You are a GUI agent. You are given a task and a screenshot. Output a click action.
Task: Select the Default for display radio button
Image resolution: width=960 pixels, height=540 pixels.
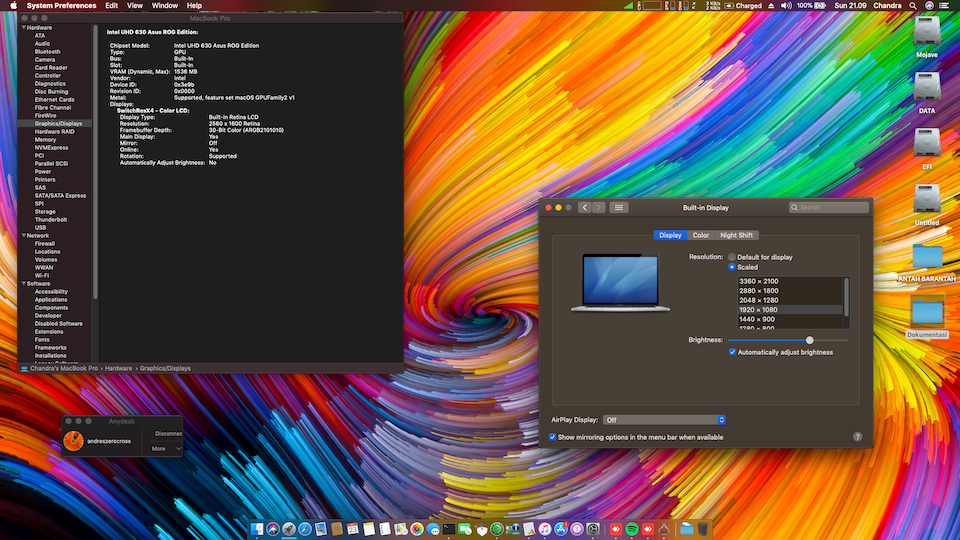pos(732,257)
